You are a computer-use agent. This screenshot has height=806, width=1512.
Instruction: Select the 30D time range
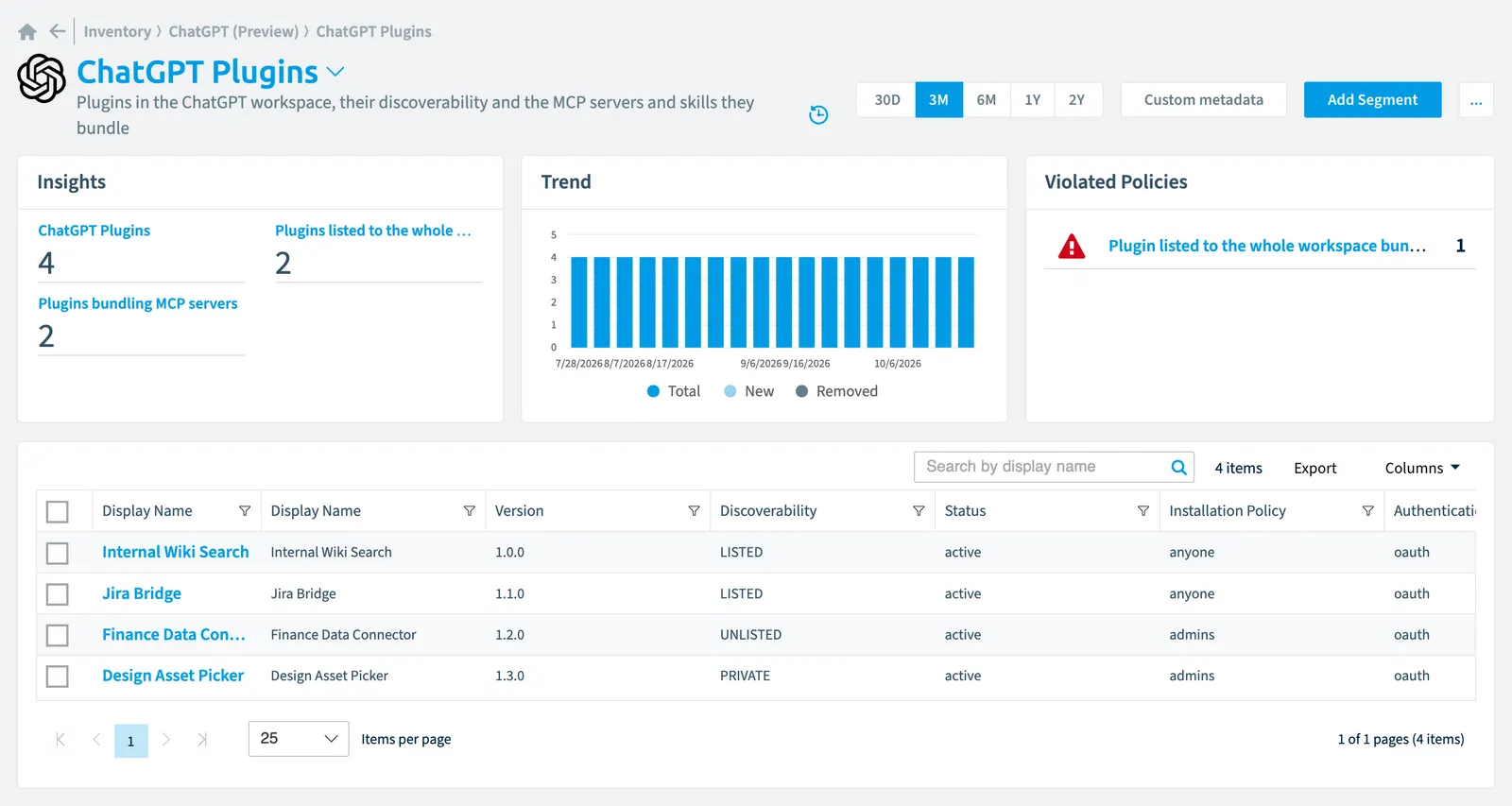click(886, 99)
